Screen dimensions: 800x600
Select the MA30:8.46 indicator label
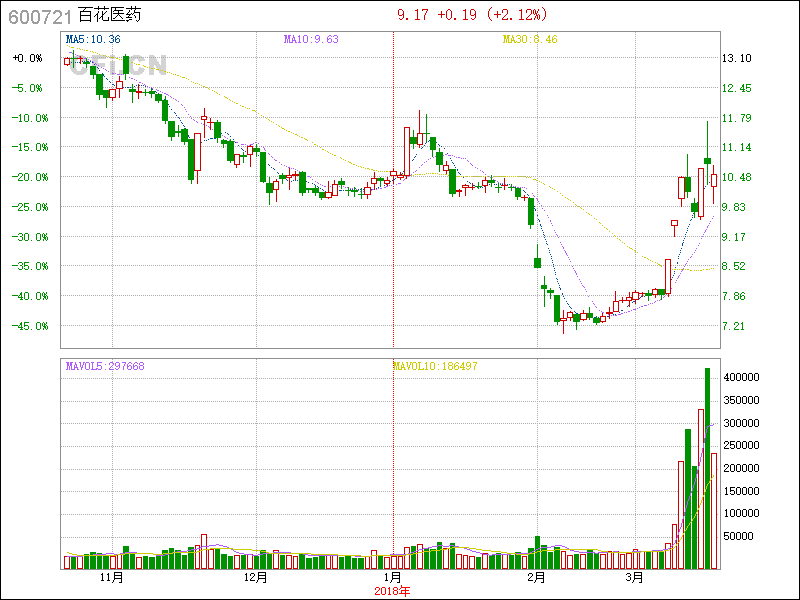[530, 39]
